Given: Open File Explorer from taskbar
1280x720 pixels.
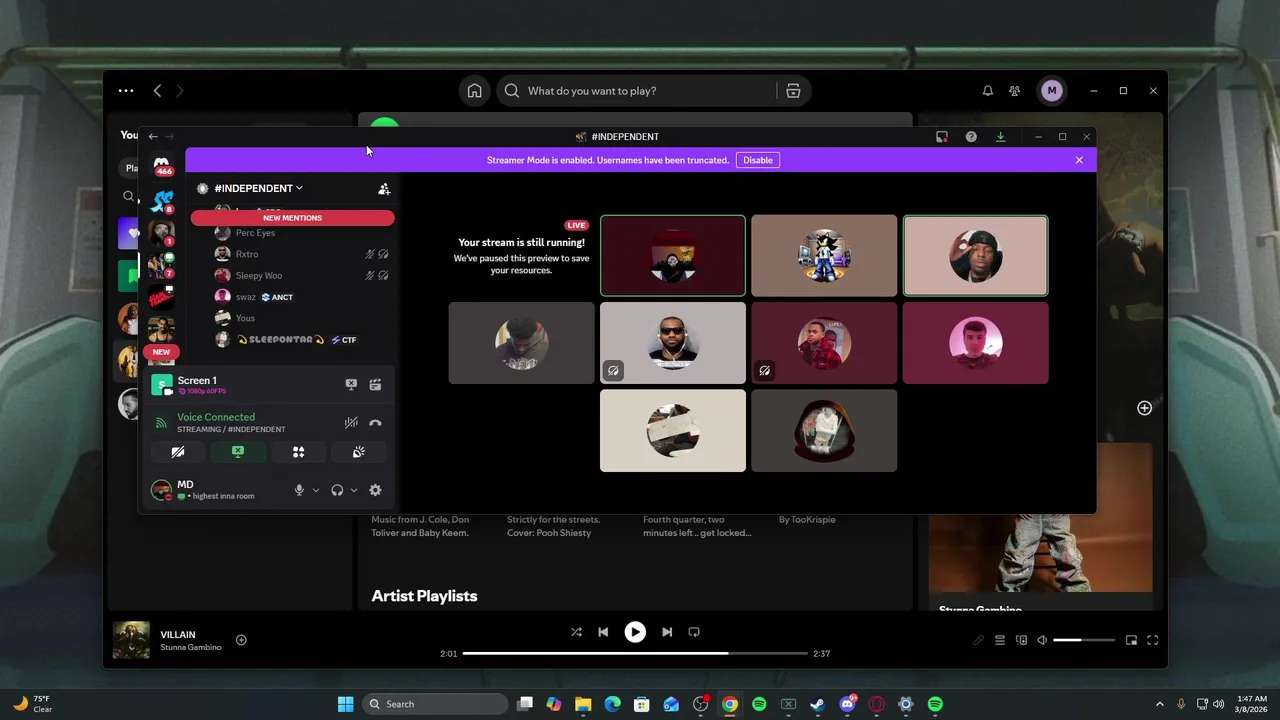Looking at the screenshot, I should [x=583, y=704].
